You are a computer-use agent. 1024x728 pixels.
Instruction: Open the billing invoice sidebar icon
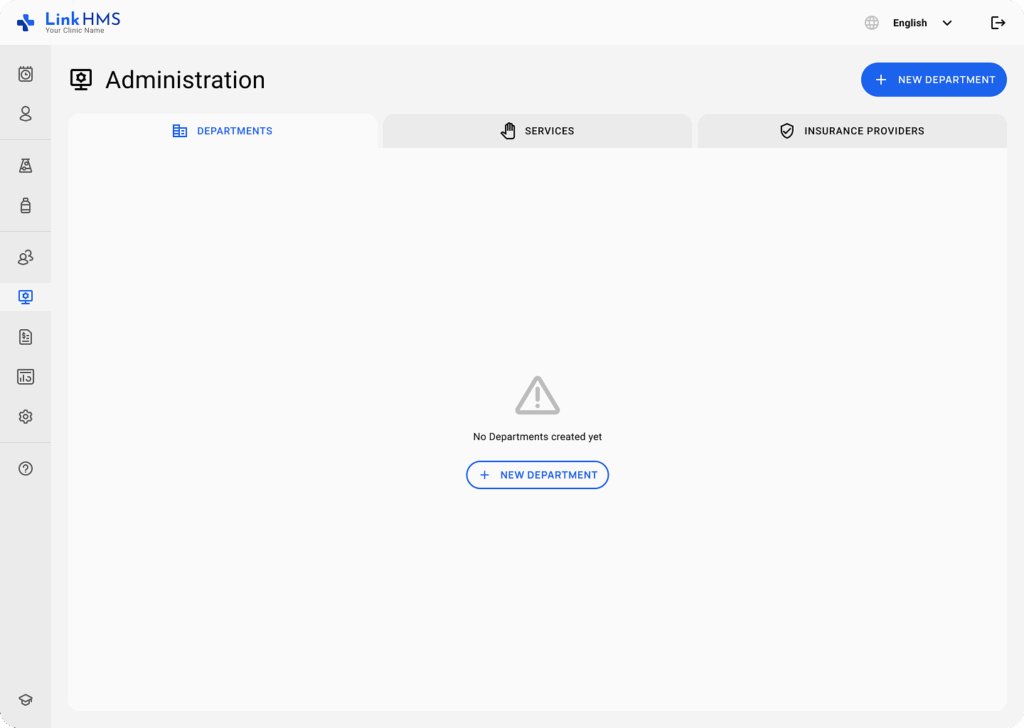(26, 337)
